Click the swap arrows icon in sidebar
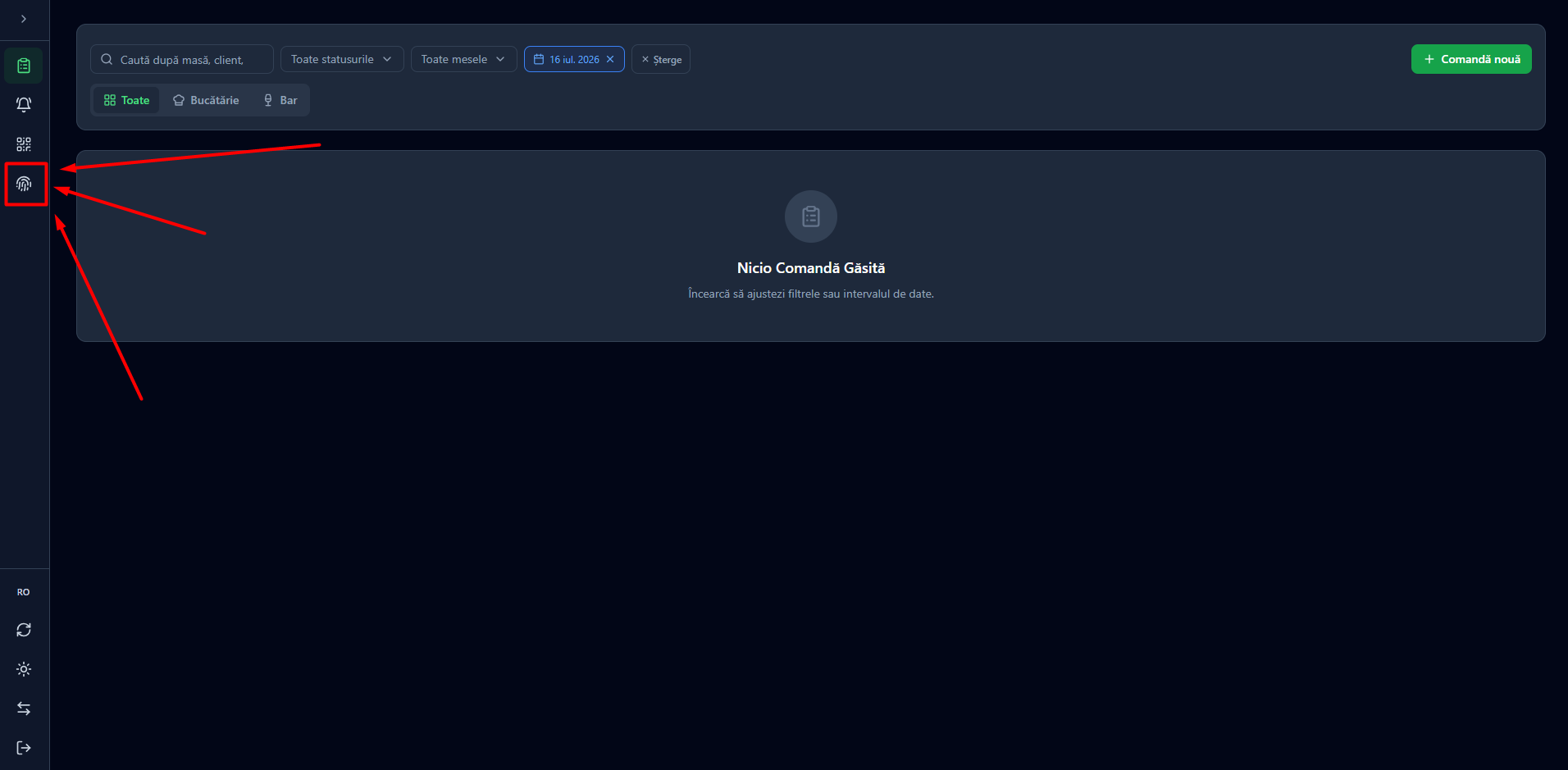Image resolution: width=1568 pixels, height=770 pixels. [x=24, y=708]
